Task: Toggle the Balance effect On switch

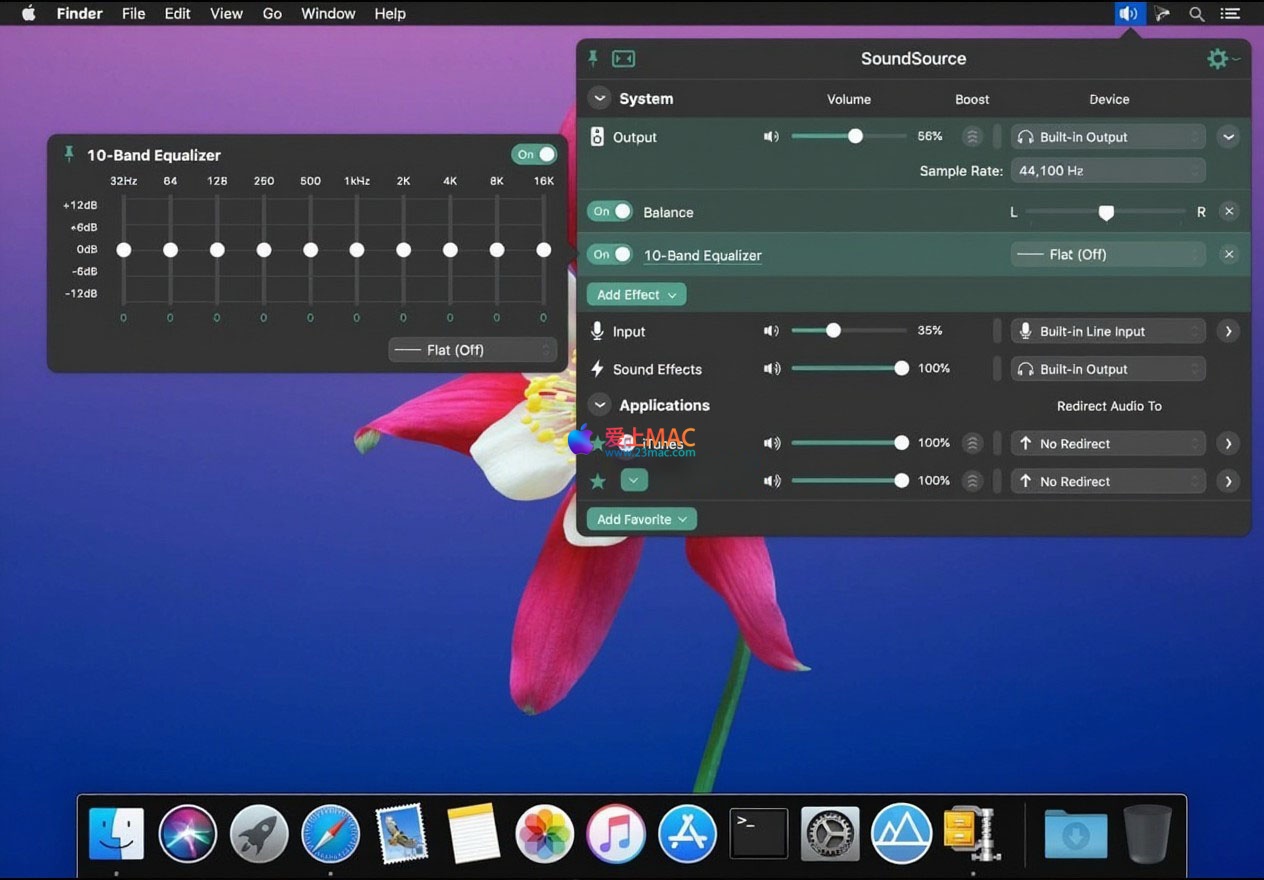Action: (x=610, y=212)
